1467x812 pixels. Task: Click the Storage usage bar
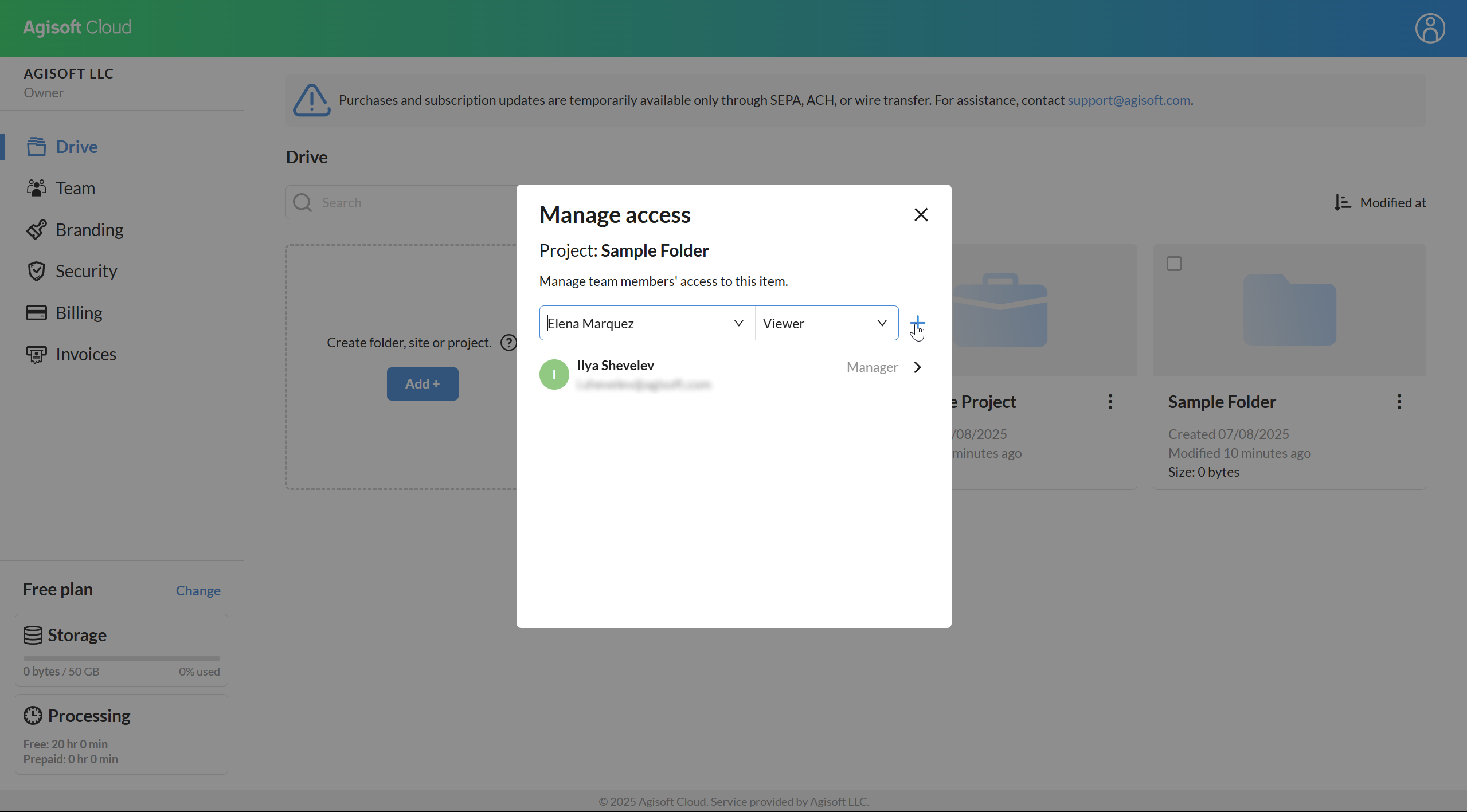[122, 658]
